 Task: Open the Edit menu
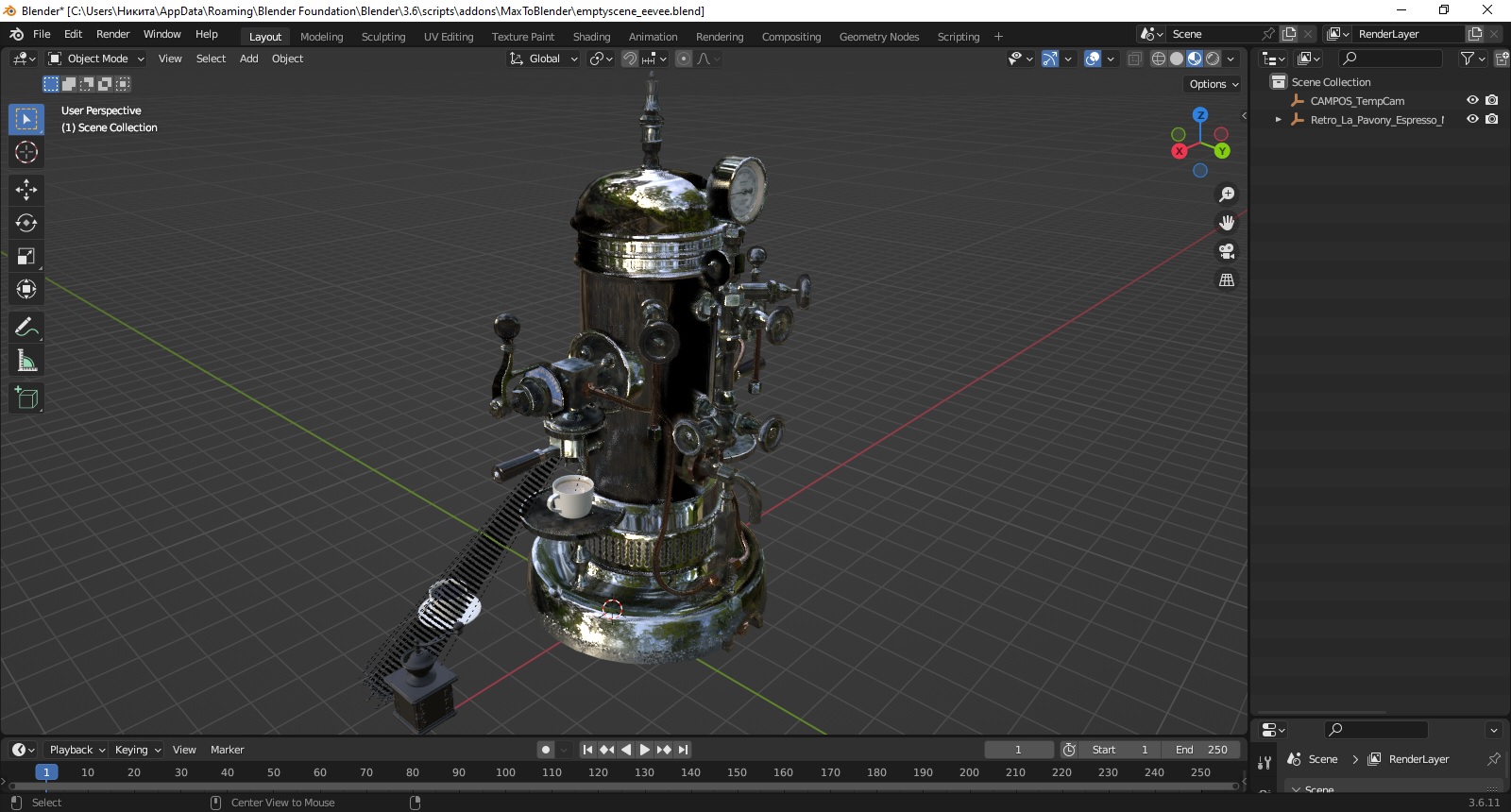(x=73, y=34)
